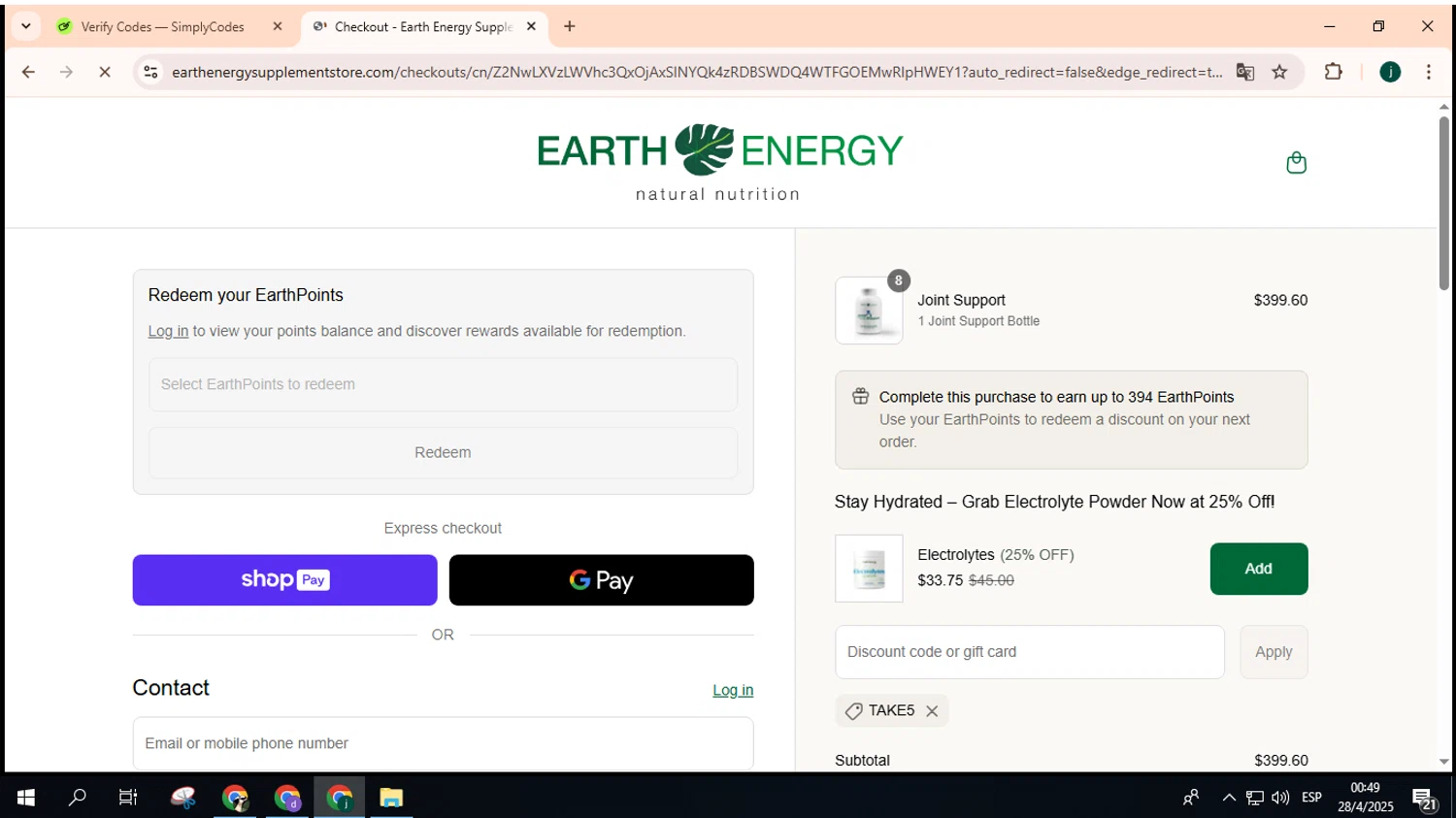This screenshot has width=1456, height=818.
Task: Click the address bar URL
Action: [x=697, y=72]
